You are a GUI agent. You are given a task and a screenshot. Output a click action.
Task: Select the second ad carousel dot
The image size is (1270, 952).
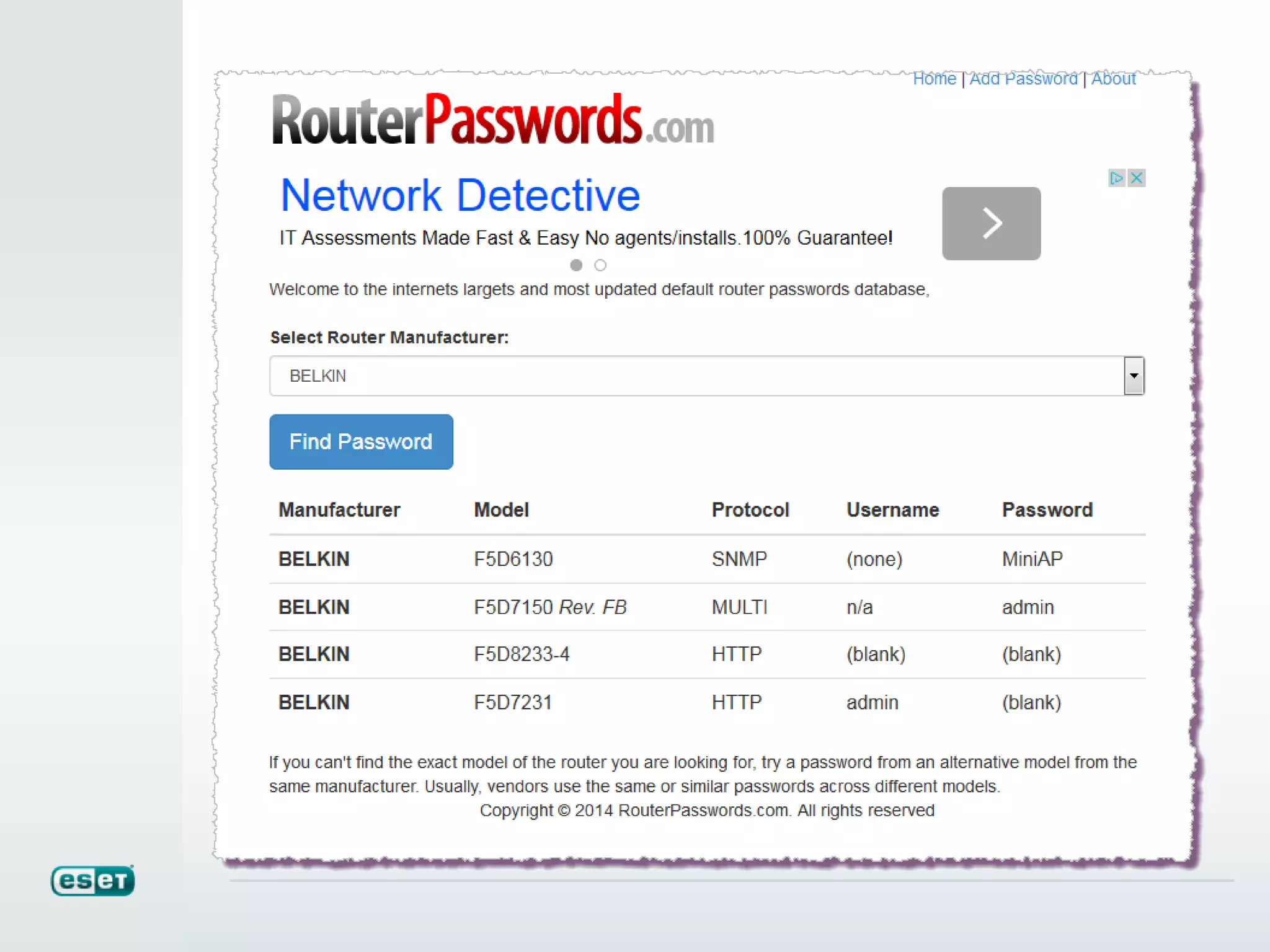[600, 265]
